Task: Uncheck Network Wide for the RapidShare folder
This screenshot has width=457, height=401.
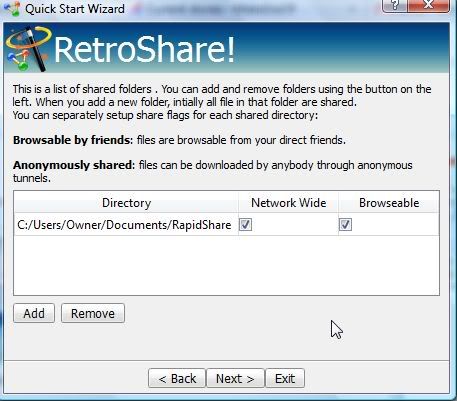Action: coord(246,225)
